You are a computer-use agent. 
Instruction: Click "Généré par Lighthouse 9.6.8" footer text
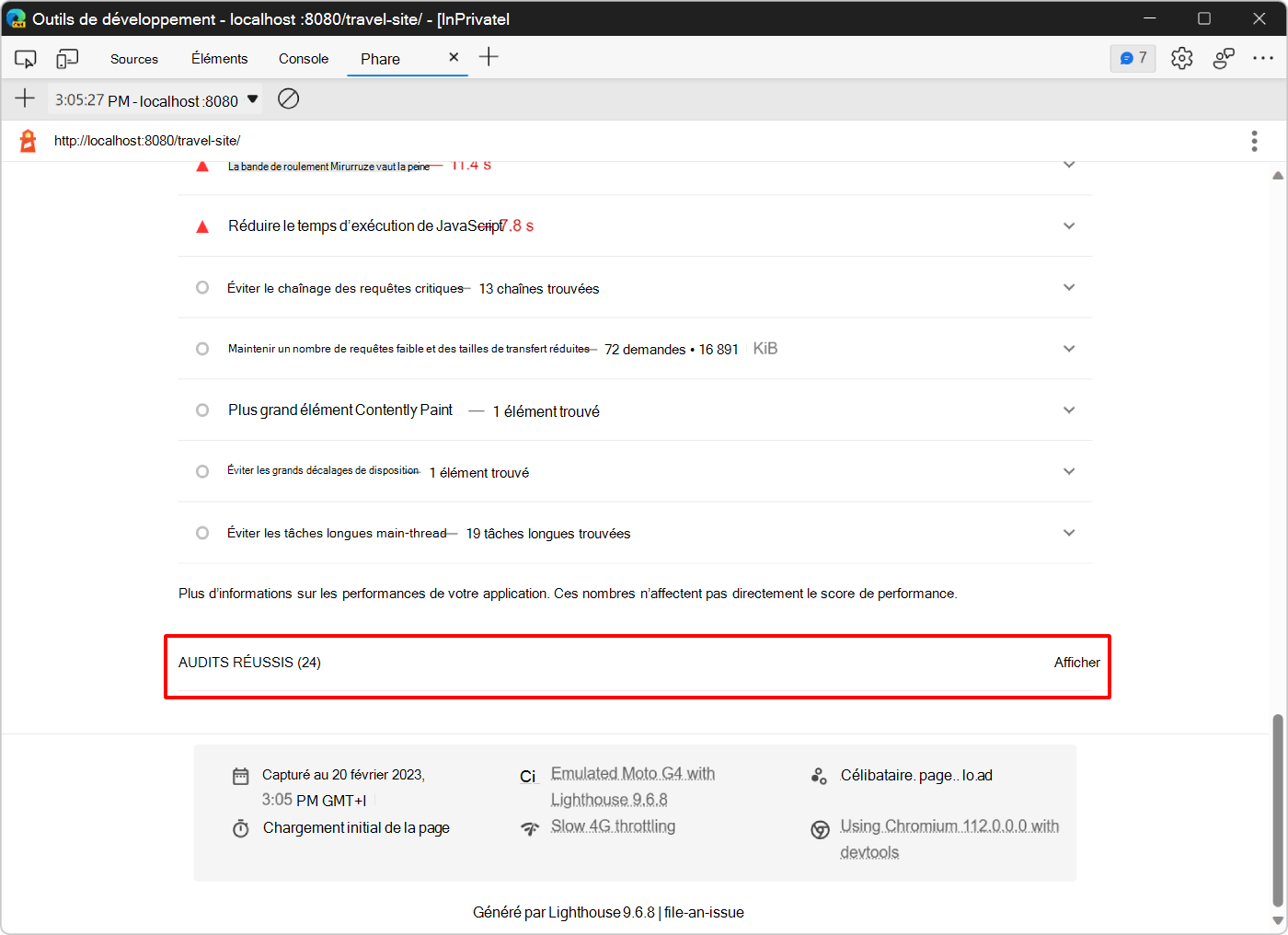564,913
